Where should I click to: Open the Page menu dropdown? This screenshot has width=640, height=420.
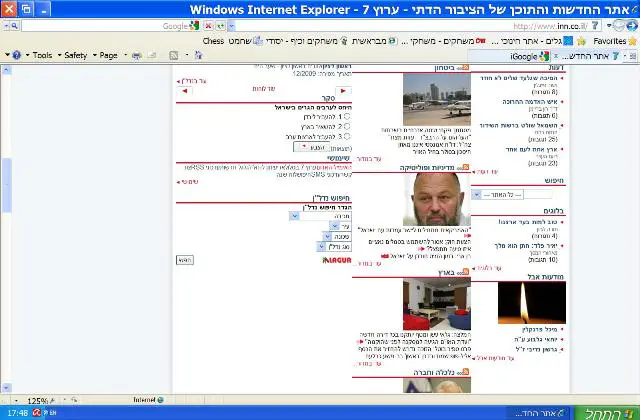pyautogui.click(x=109, y=55)
